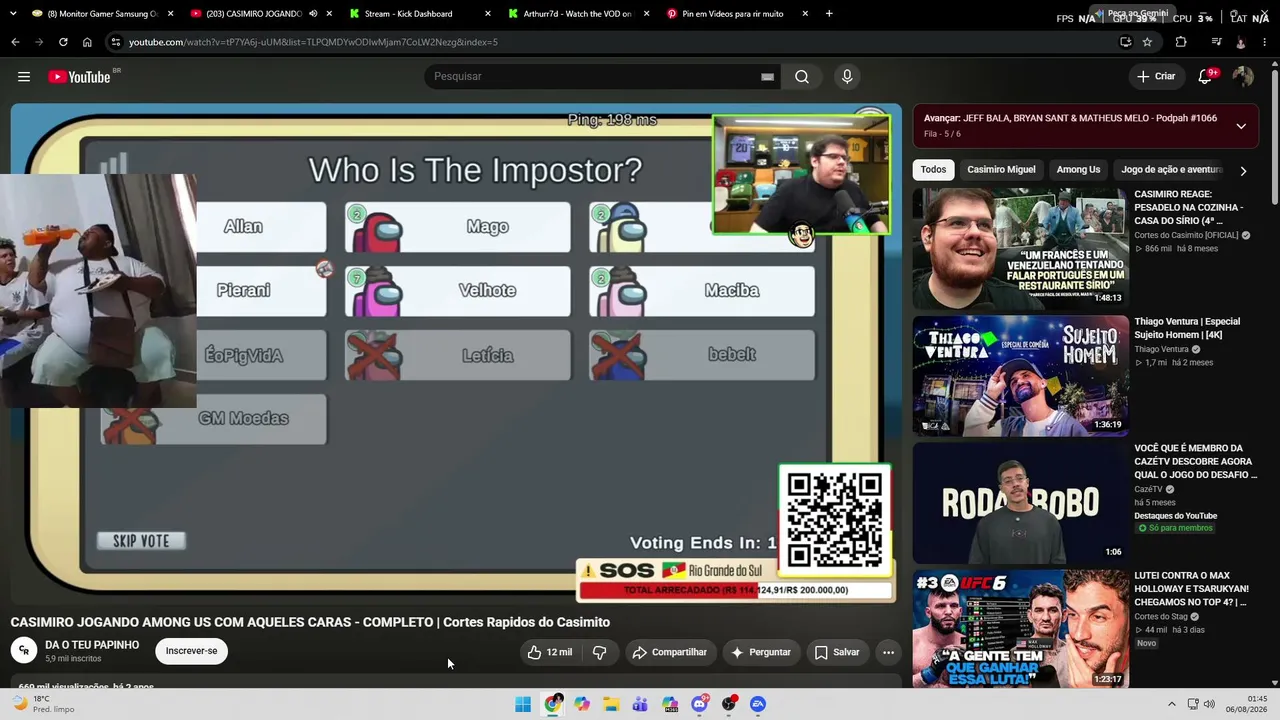
Task: Click the video title text
Action: click(x=310, y=622)
